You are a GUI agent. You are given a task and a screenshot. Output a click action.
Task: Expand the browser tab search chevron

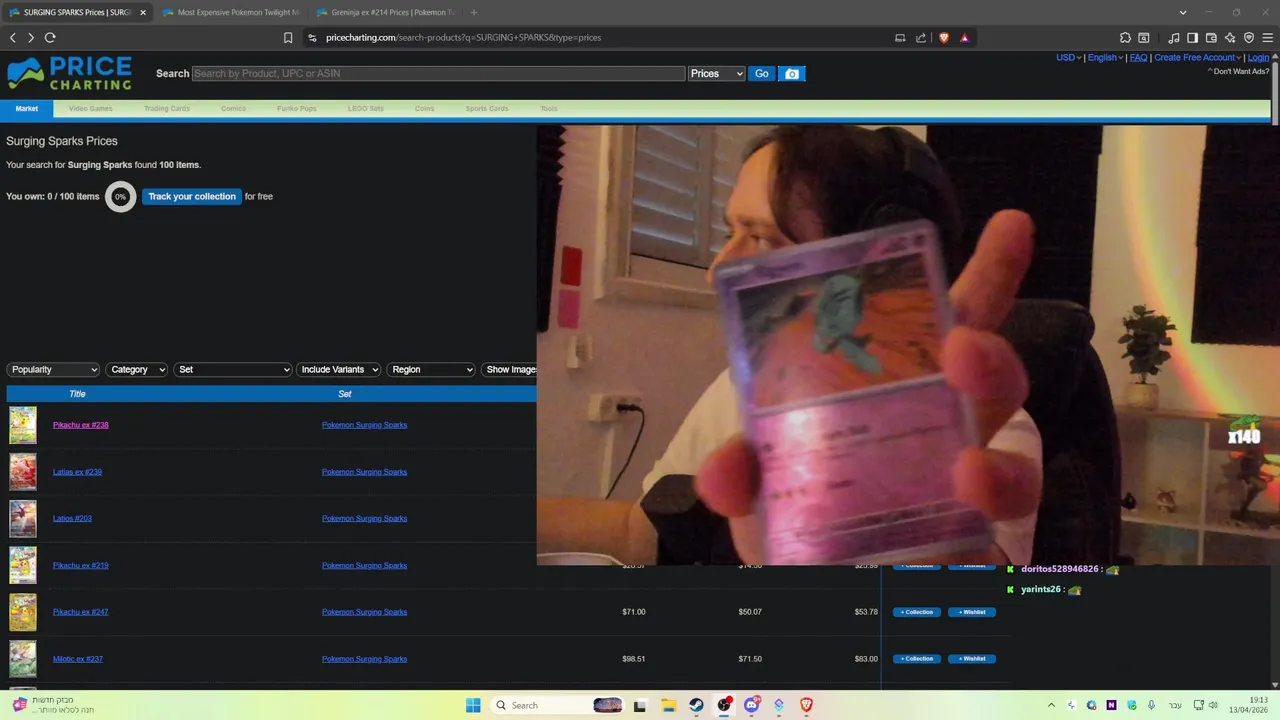[1183, 12]
